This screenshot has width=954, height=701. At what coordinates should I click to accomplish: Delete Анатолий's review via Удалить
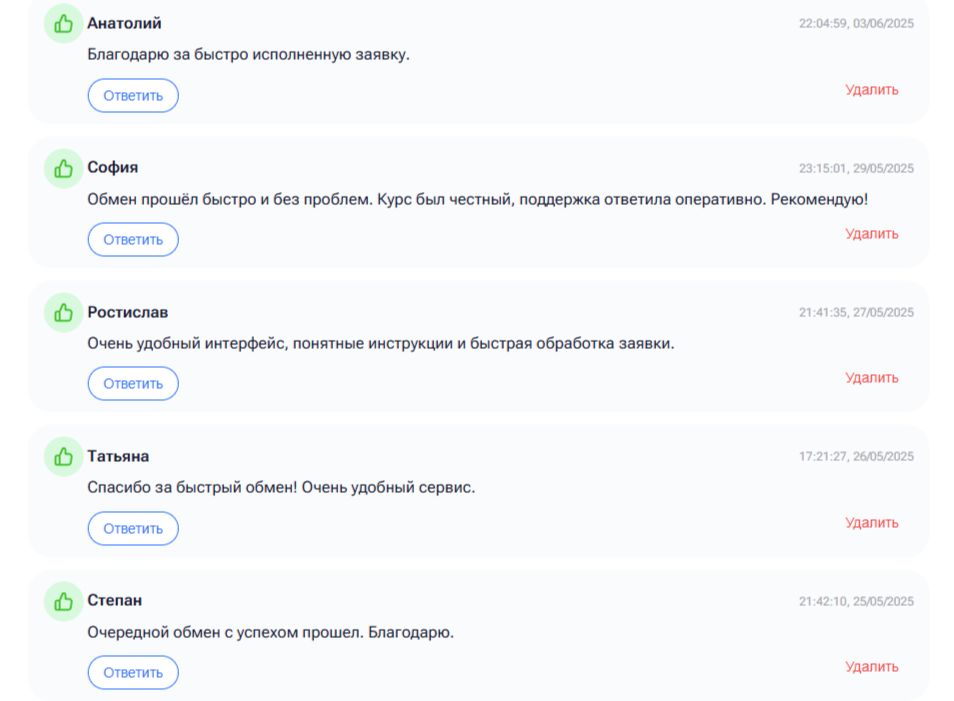pos(871,90)
